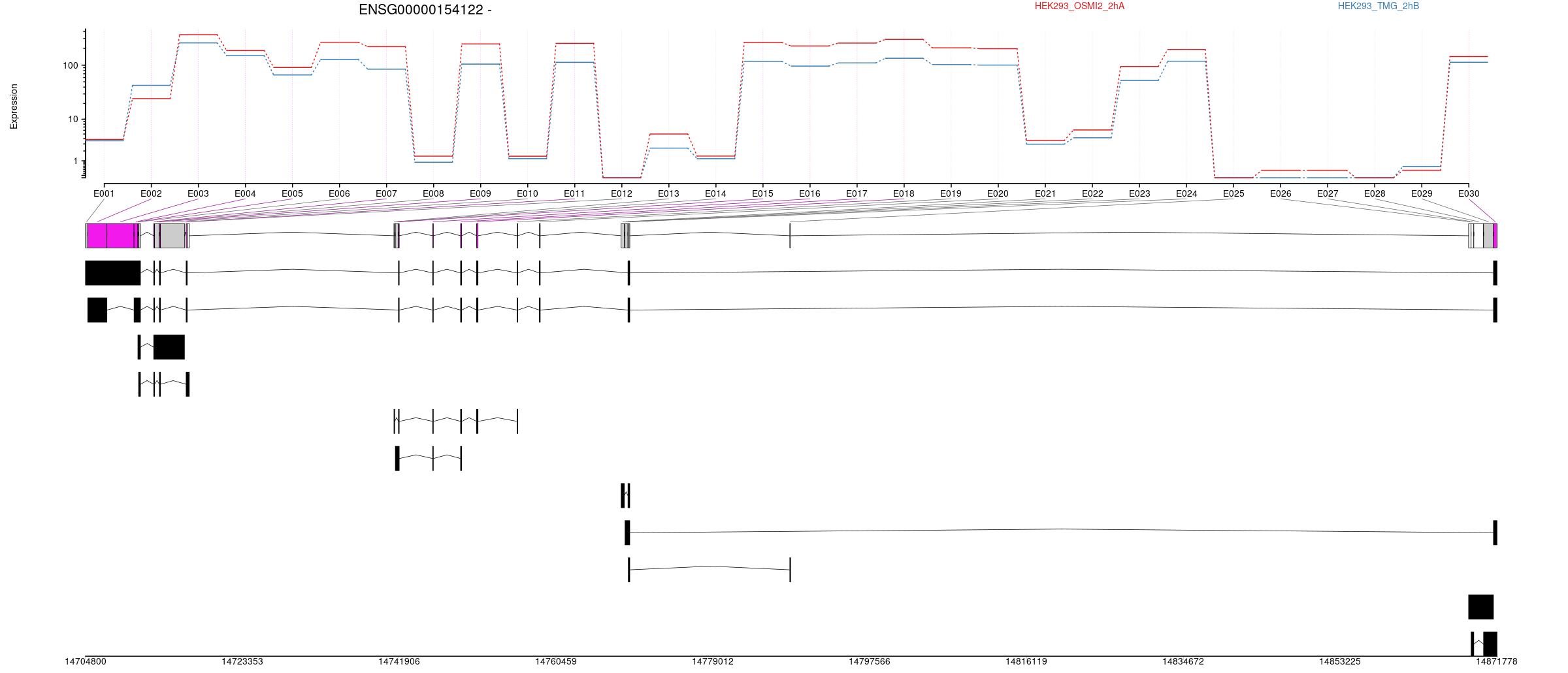Select exon label E027
The width and height of the screenshot is (1568, 673).
pyautogui.click(x=1328, y=193)
